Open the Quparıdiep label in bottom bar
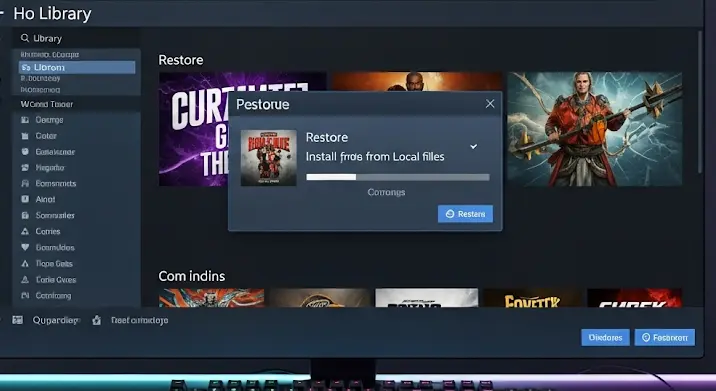This screenshot has width=716, height=391. [56, 320]
